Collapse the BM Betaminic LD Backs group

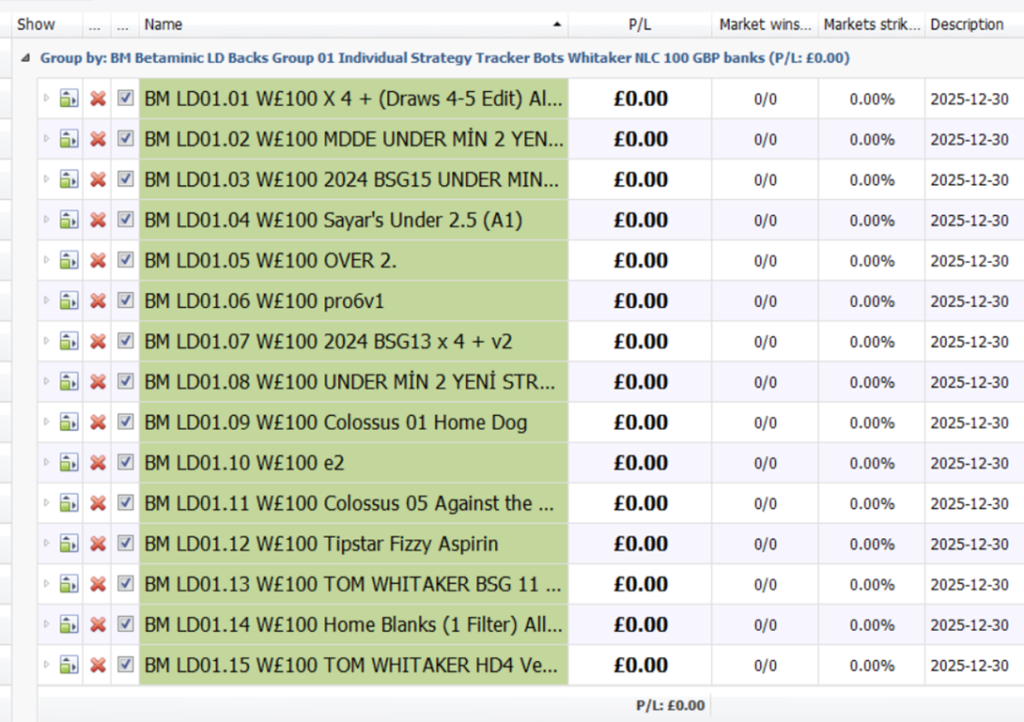26,58
